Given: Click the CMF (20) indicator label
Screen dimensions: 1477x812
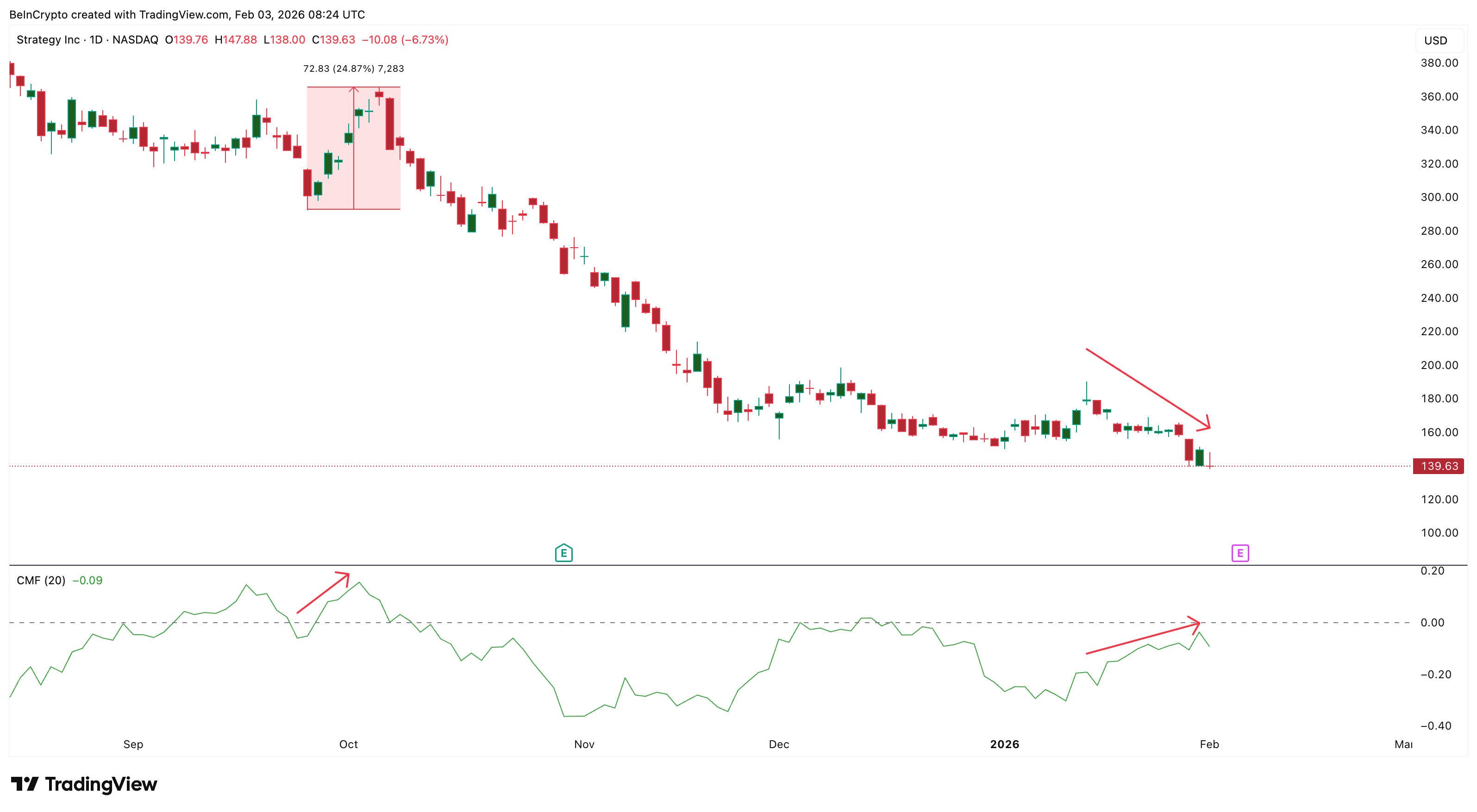Looking at the screenshot, I should pos(40,581).
